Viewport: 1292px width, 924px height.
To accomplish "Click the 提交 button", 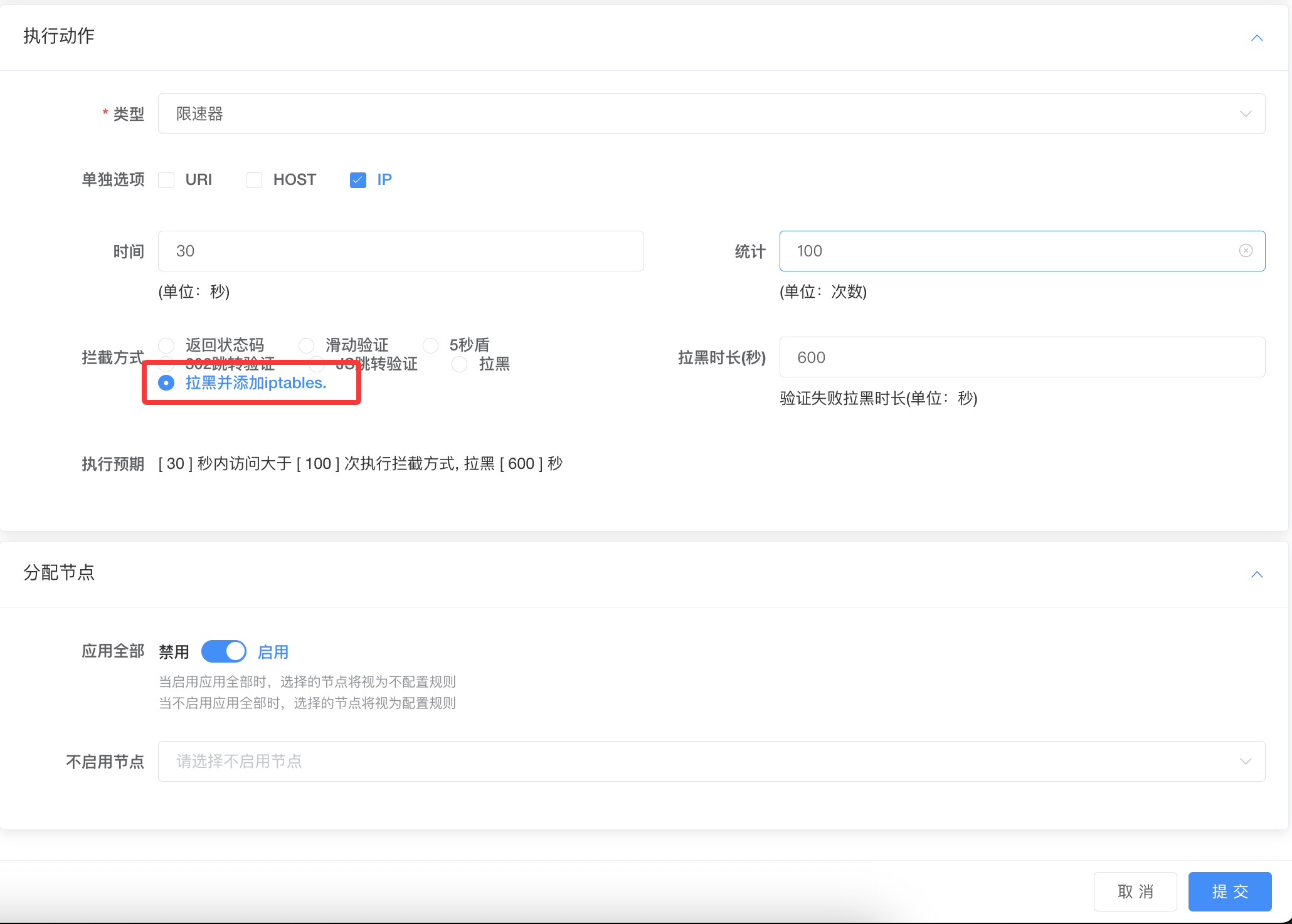I will coord(1230,891).
